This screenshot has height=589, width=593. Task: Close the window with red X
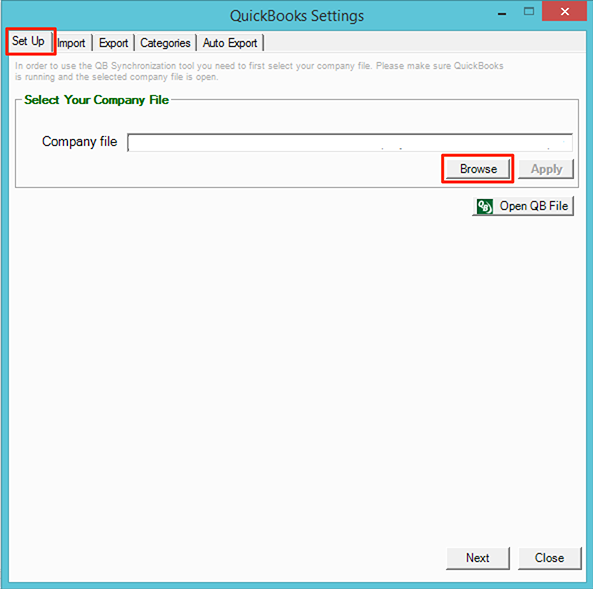tap(564, 11)
